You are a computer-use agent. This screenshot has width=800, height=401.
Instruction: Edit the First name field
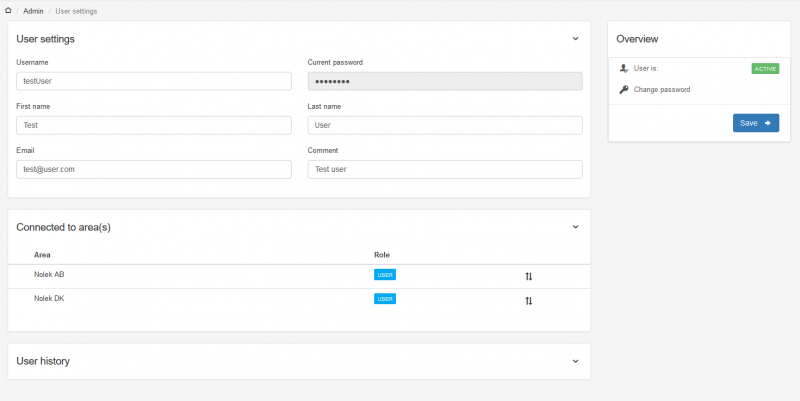click(154, 125)
